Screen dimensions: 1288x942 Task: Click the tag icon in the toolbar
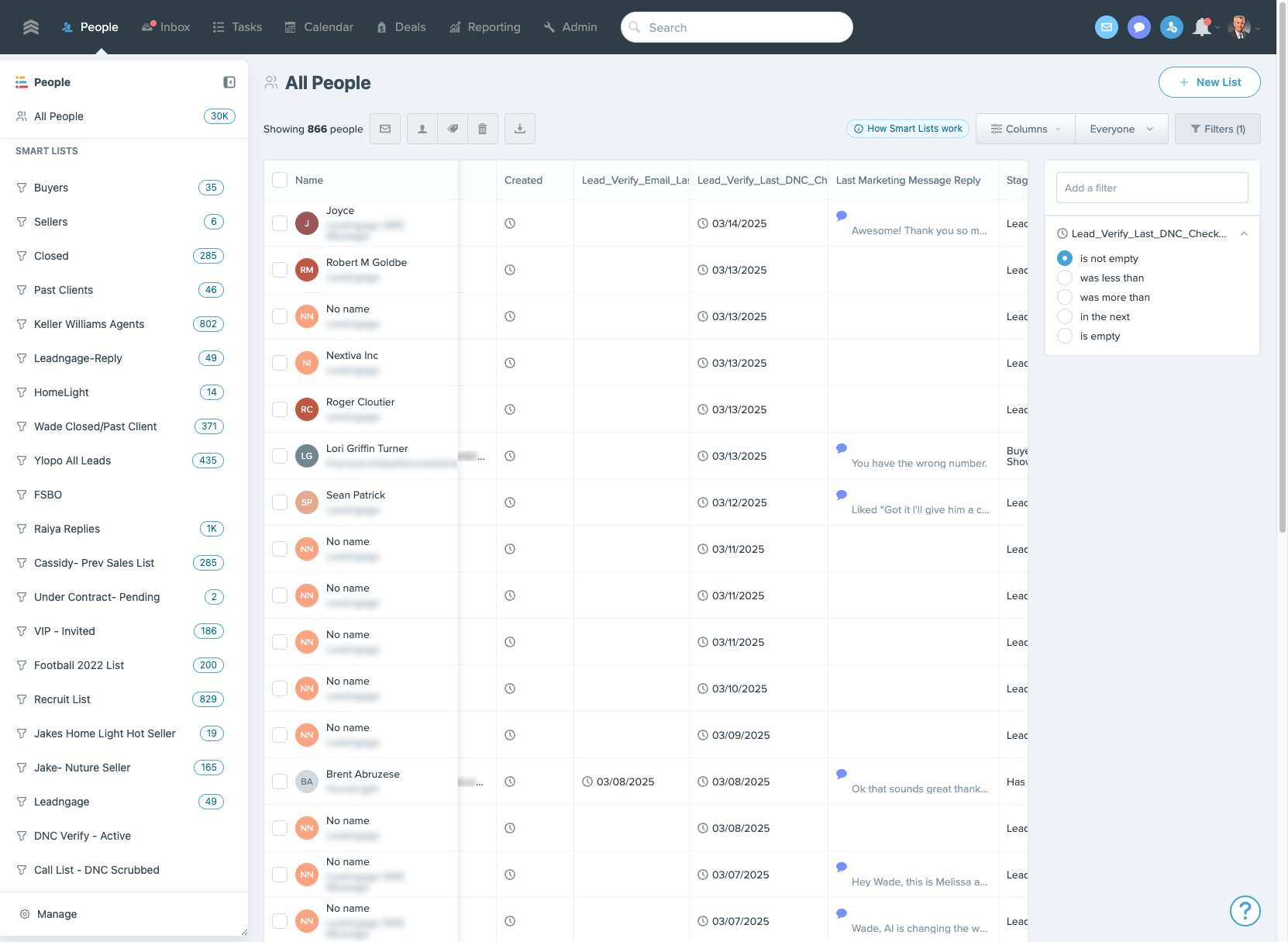(x=453, y=129)
